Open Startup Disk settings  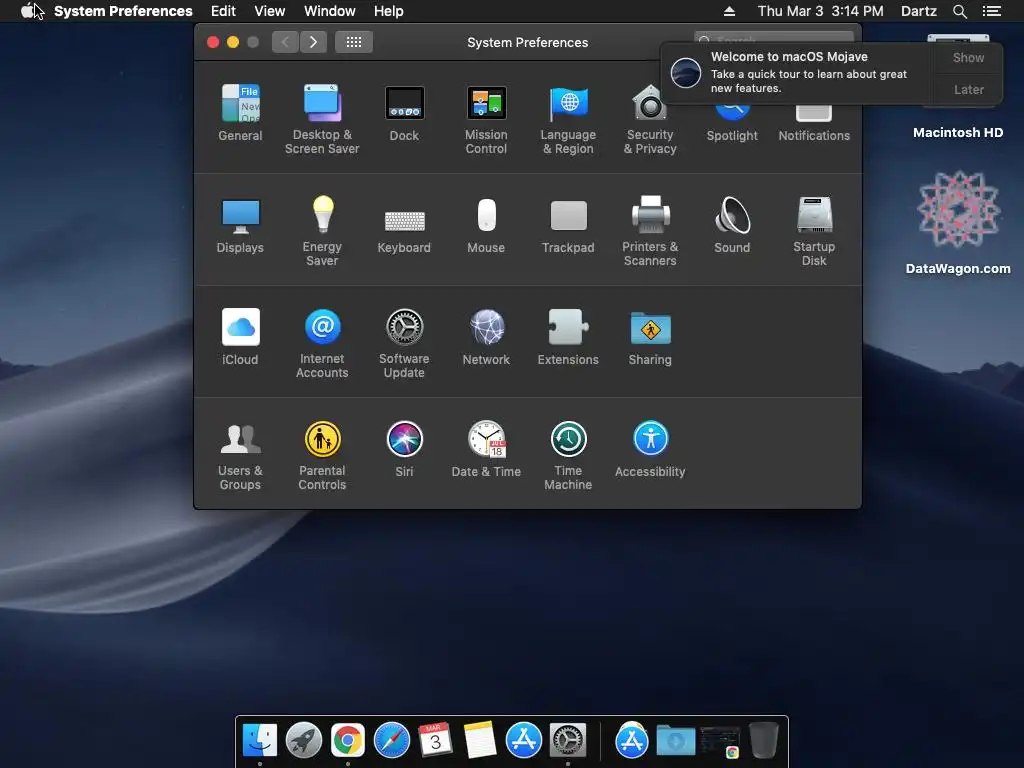pos(814,231)
